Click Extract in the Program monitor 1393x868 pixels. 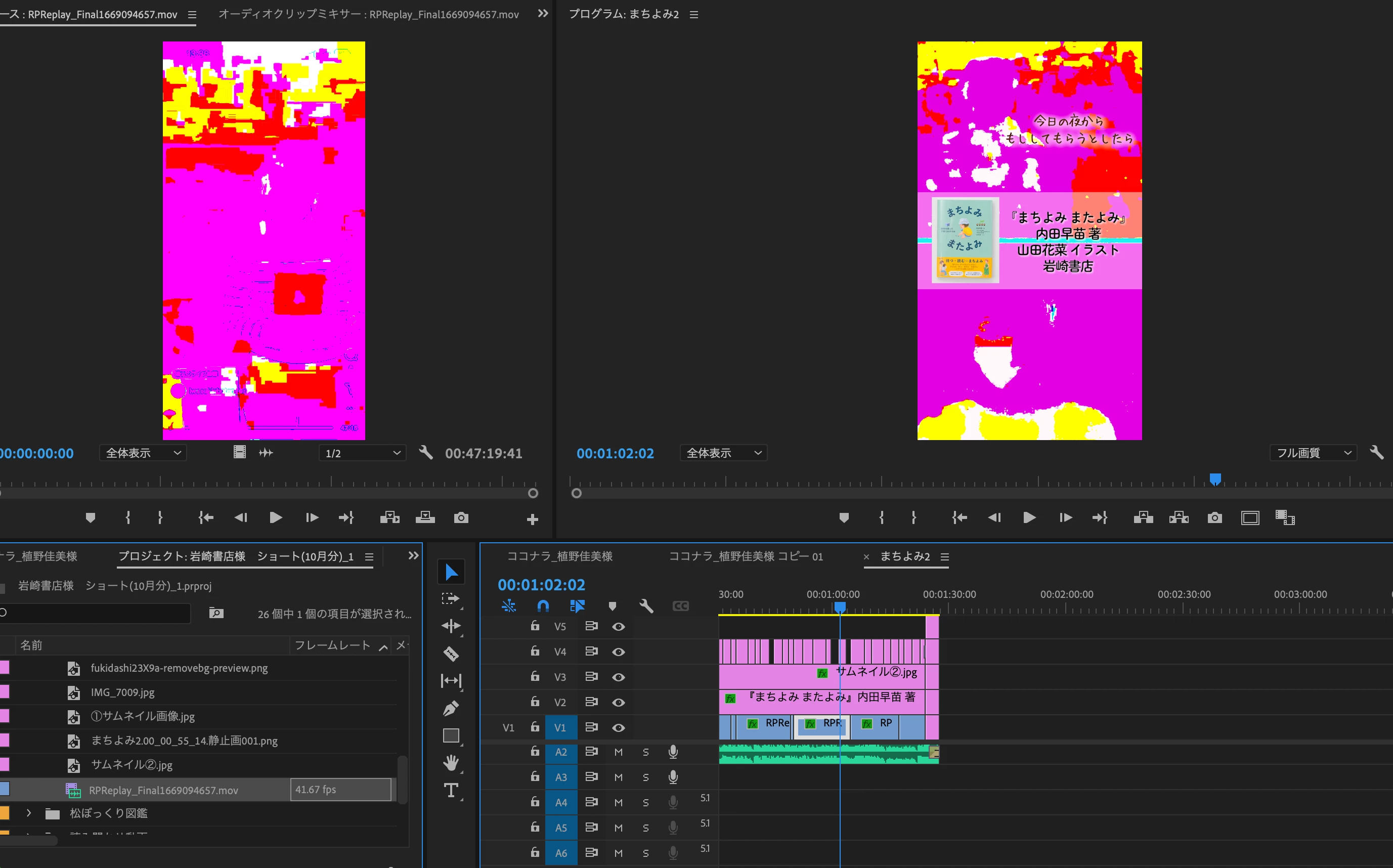[x=1179, y=518]
